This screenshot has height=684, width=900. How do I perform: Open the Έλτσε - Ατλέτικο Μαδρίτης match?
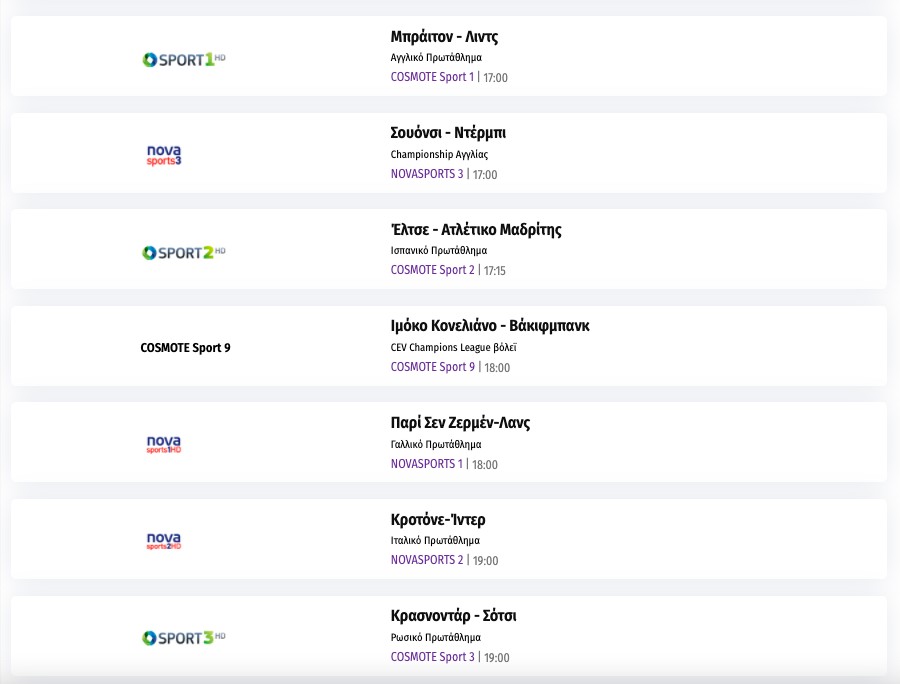point(476,230)
